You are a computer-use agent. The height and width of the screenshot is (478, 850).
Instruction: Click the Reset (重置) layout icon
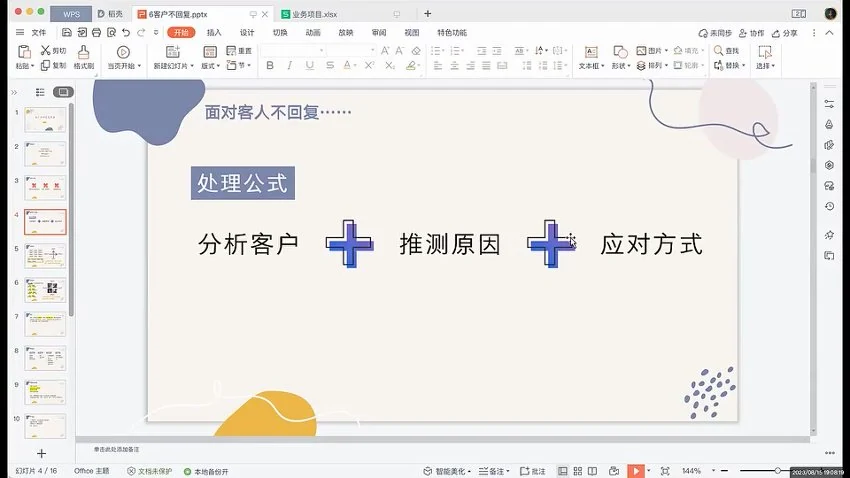[231, 50]
